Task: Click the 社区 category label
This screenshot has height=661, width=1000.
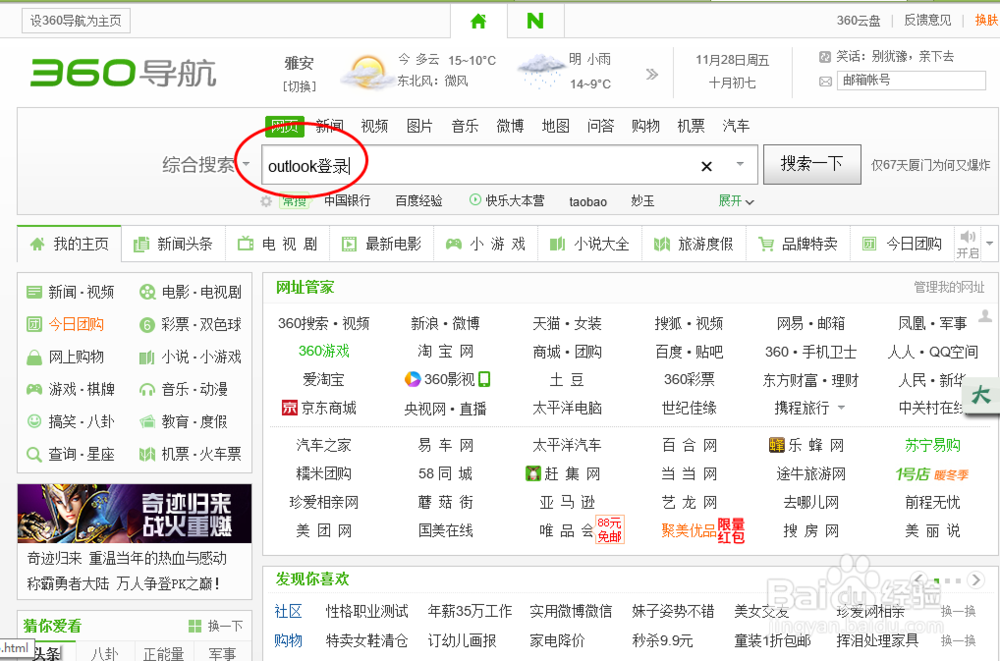Action: click(288, 611)
